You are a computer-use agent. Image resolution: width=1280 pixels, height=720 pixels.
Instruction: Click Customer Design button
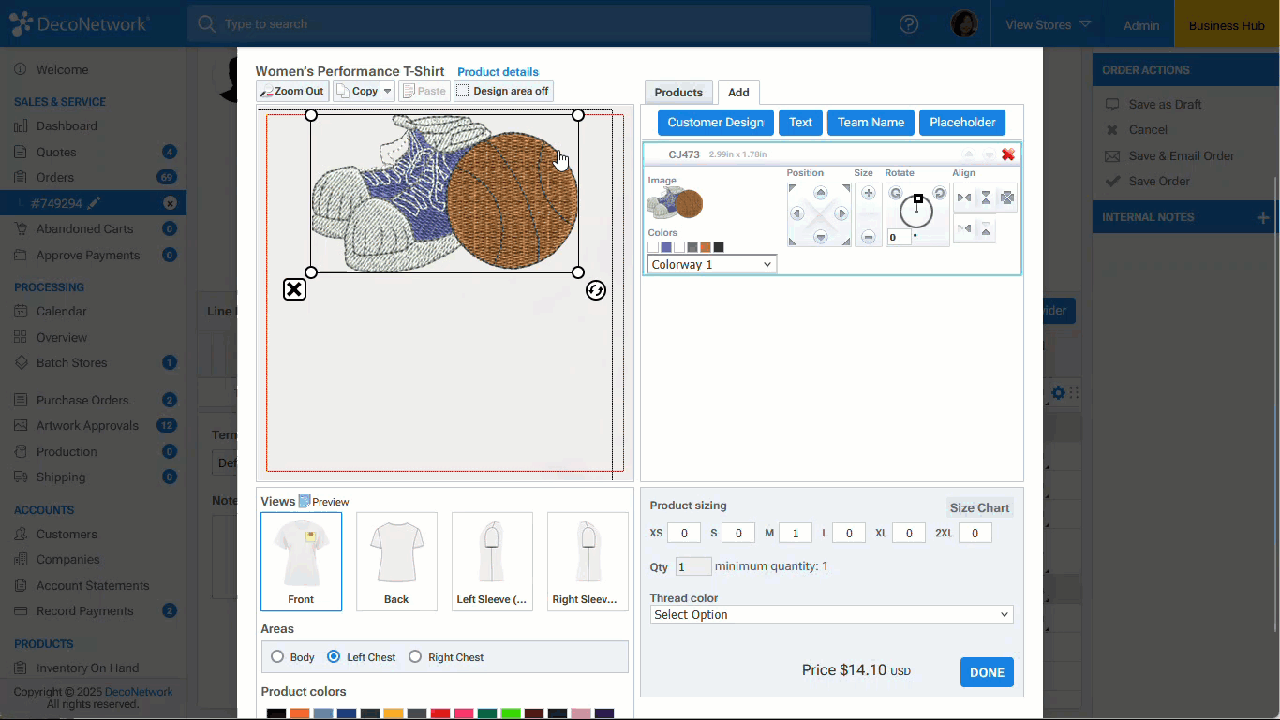[715, 122]
